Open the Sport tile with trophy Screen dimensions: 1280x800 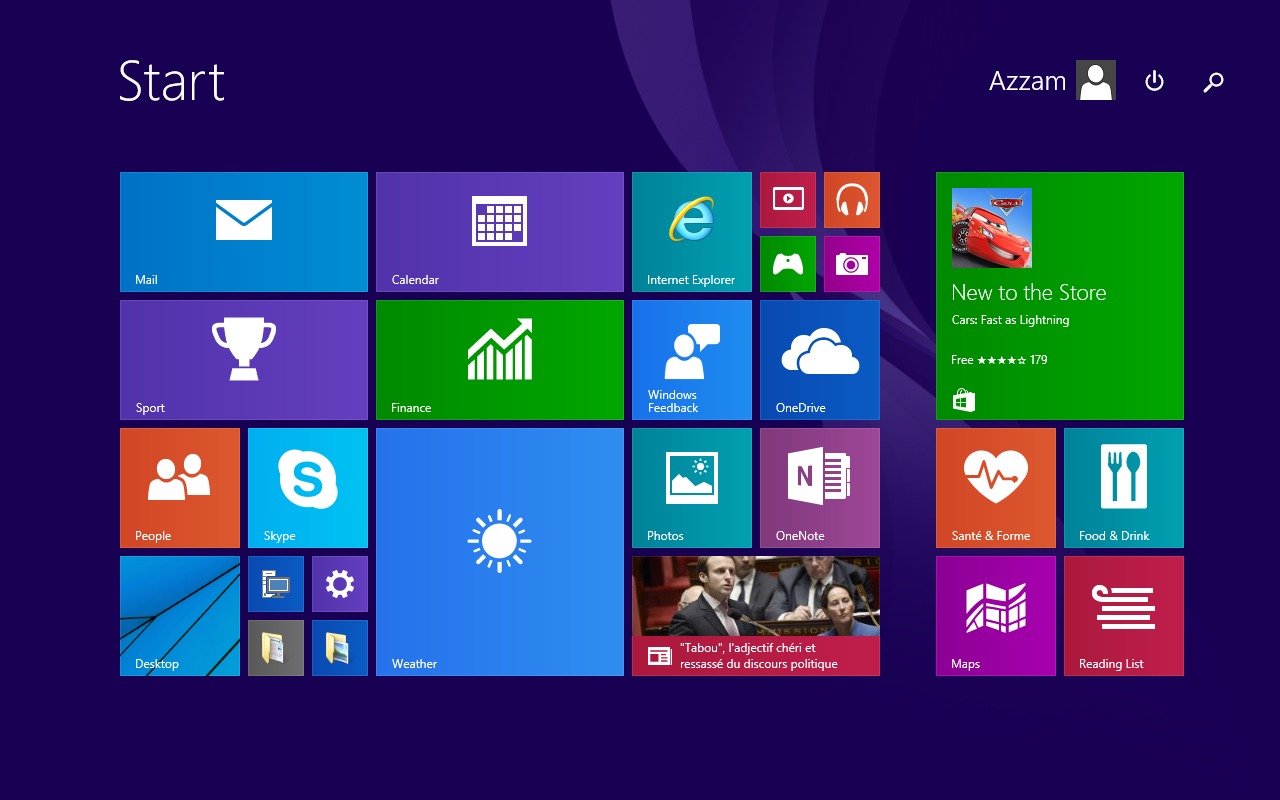coord(244,360)
